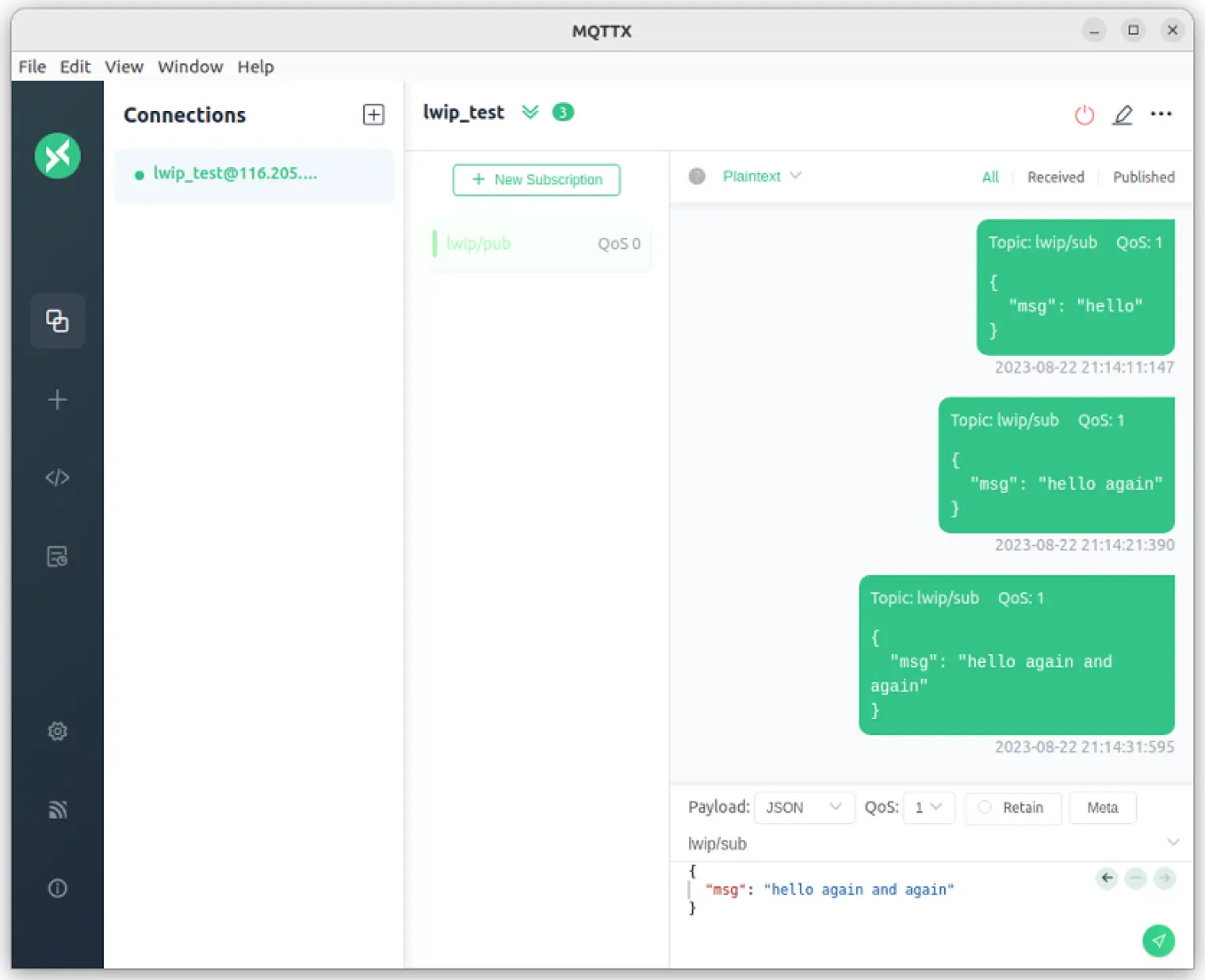
Task: Expand the Plaintext decode dropdown
Action: tap(761, 176)
